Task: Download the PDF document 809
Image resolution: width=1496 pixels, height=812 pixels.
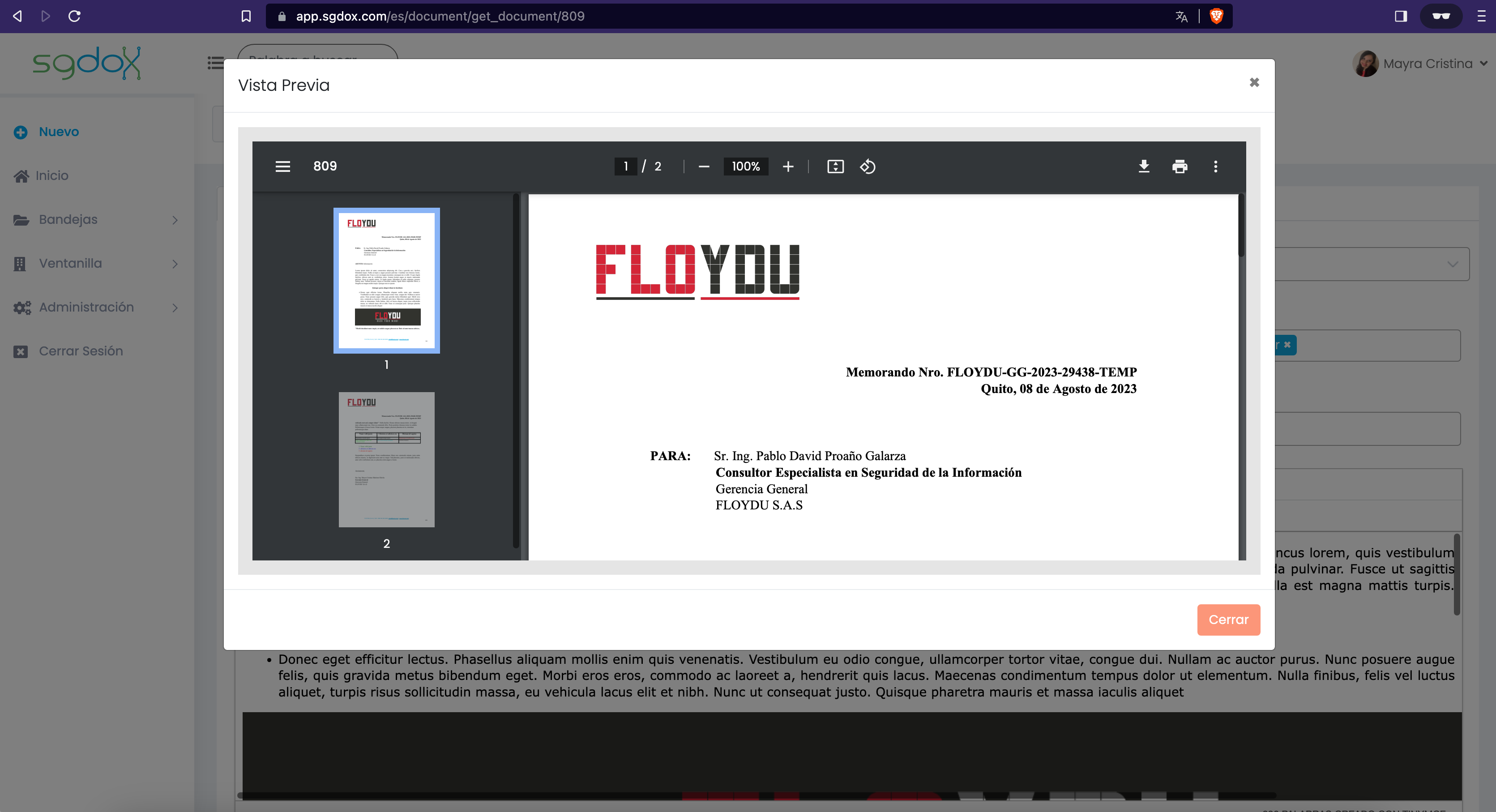Action: coord(1144,167)
